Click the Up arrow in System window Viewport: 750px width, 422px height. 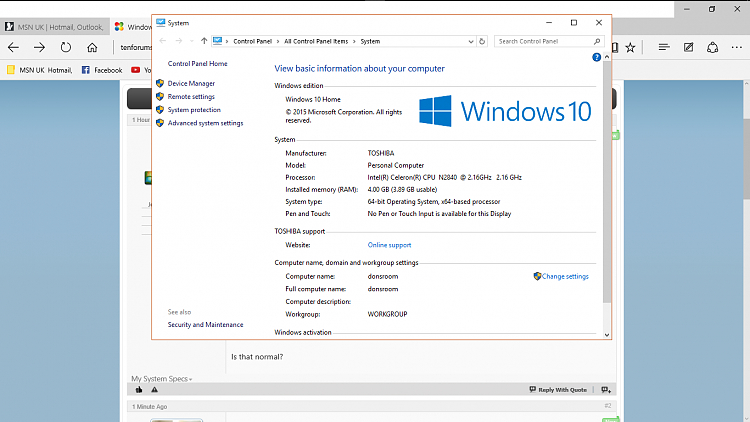[204, 41]
